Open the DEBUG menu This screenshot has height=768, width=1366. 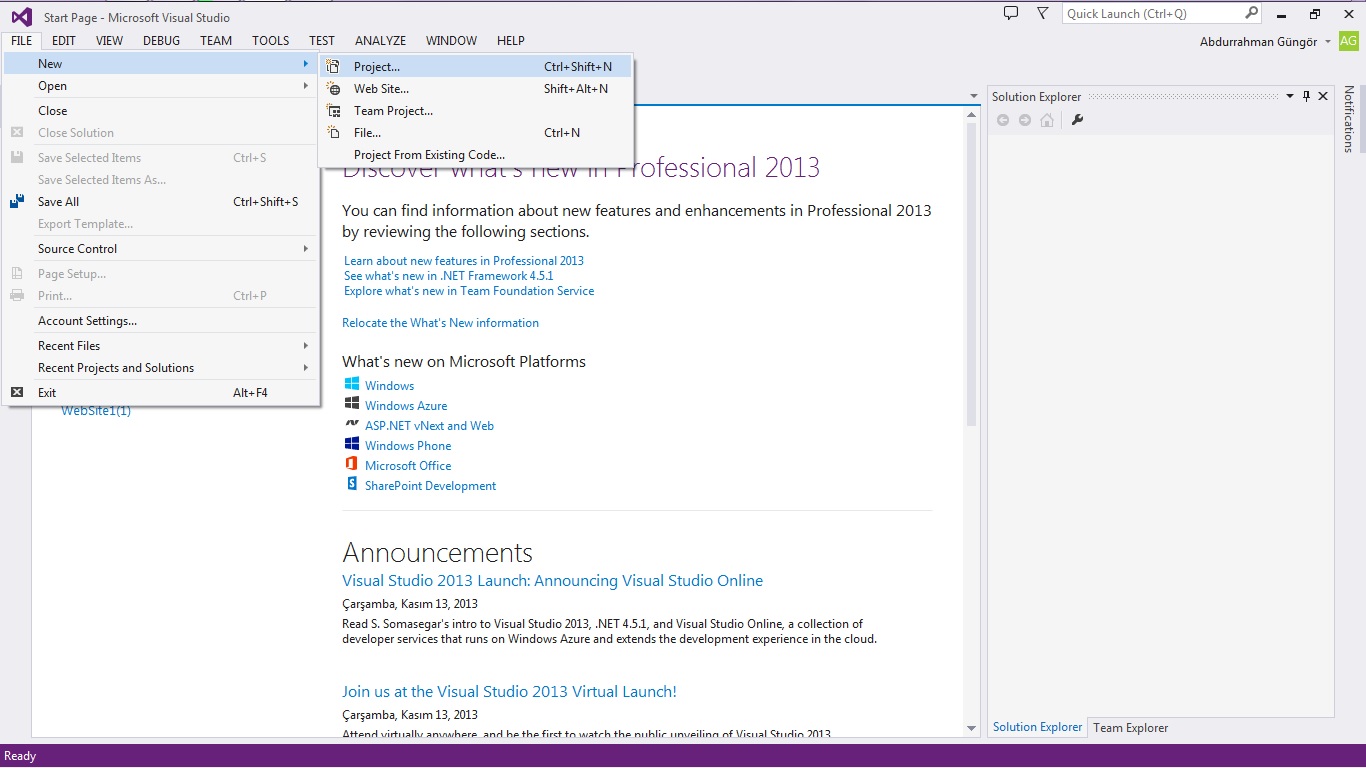(x=161, y=41)
